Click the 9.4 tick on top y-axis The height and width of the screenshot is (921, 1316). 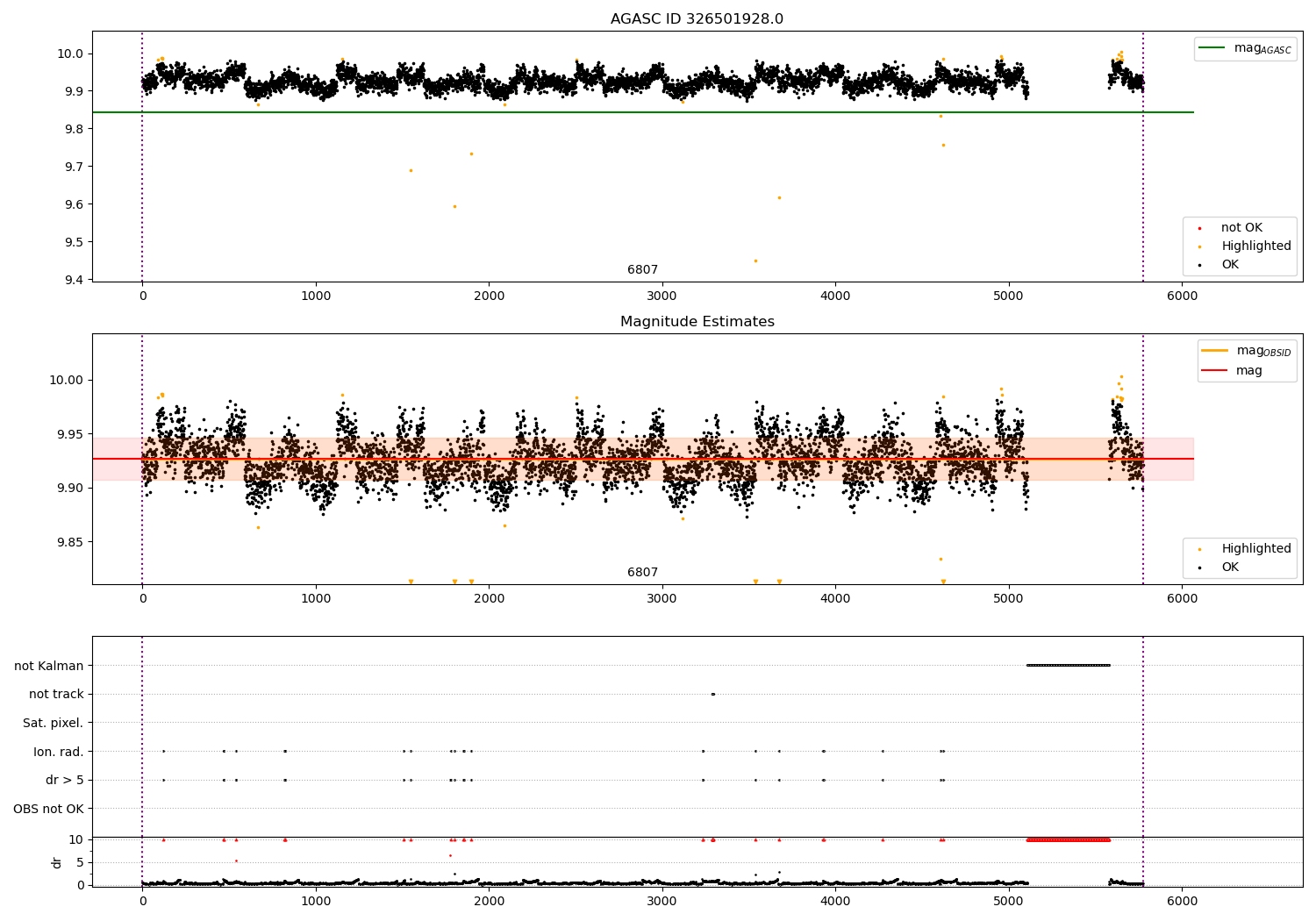(x=75, y=280)
